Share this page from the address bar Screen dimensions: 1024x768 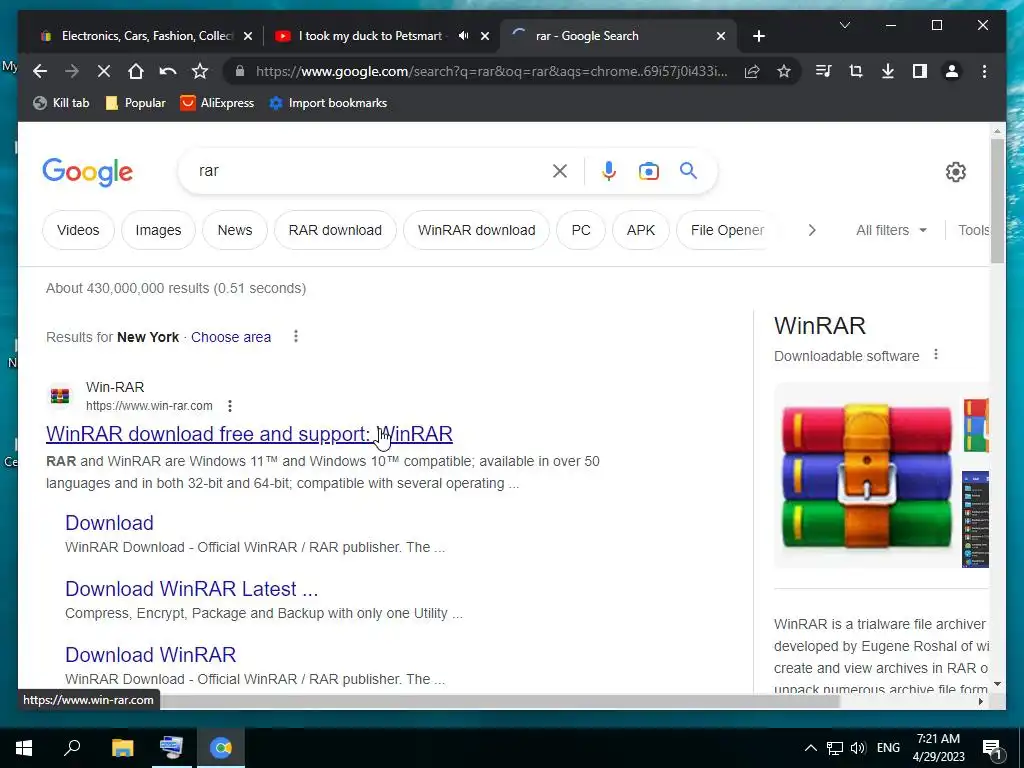[x=752, y=71]
